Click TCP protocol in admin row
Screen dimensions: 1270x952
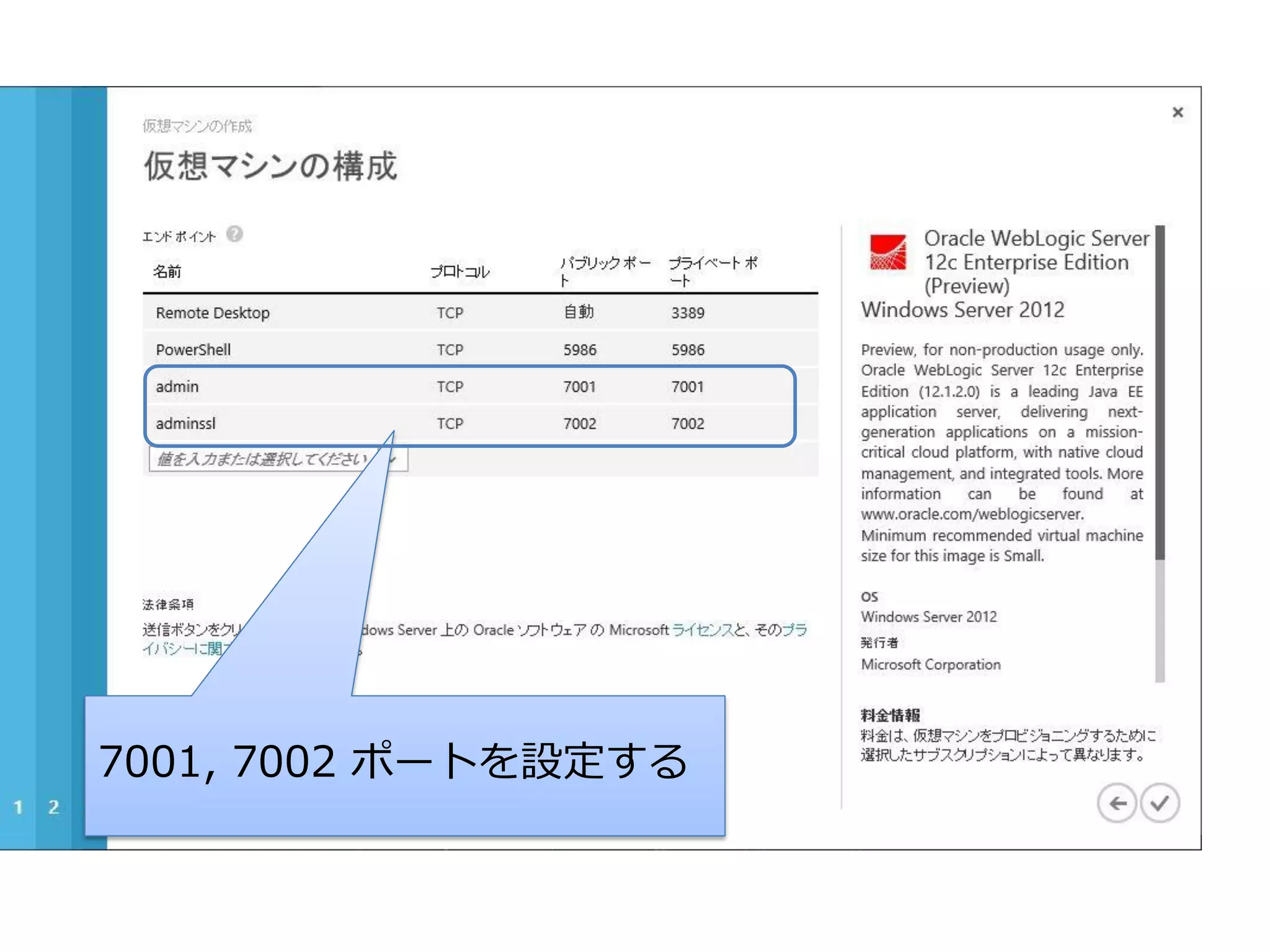pos(450,387)
